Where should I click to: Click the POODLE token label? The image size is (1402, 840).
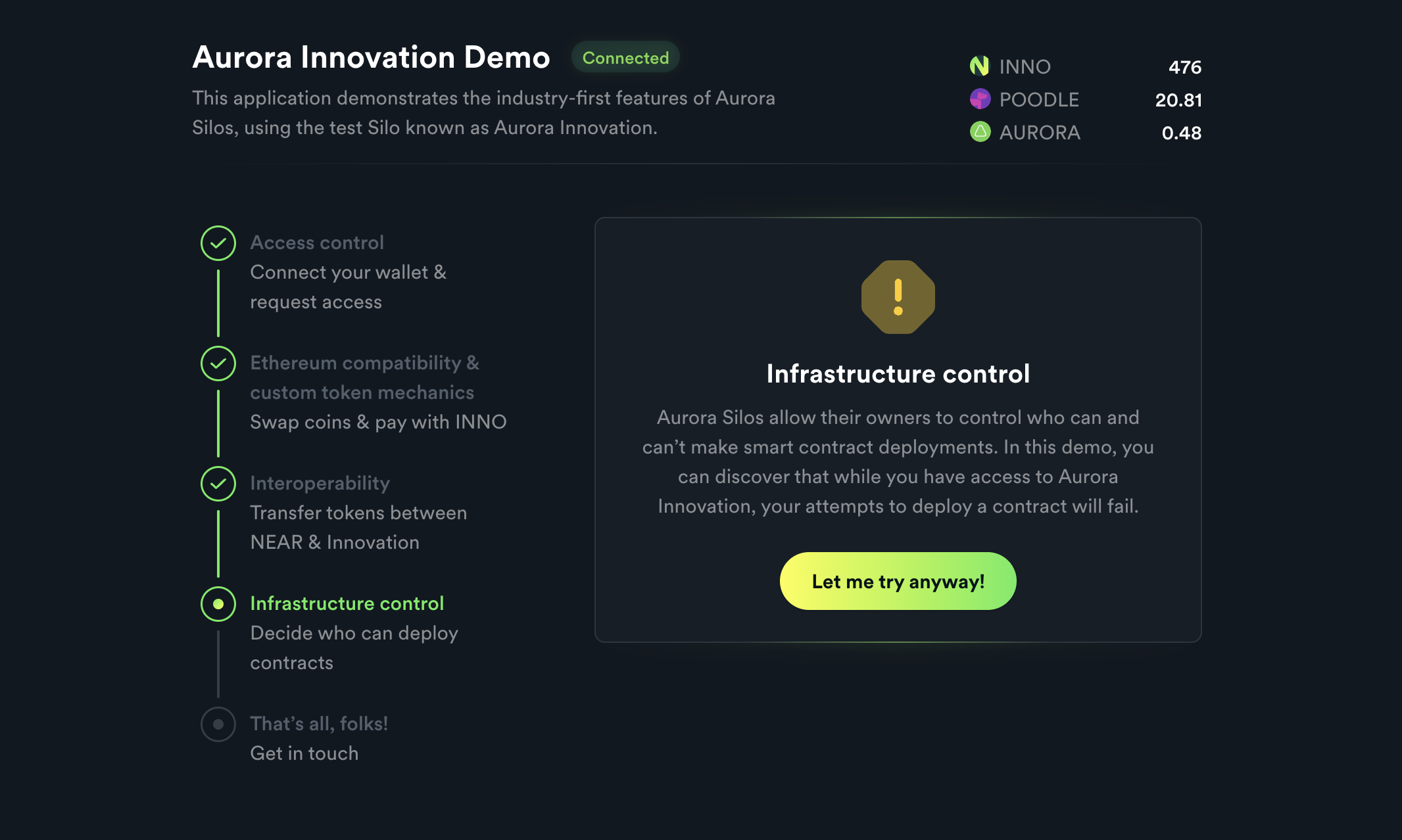tap(1040, 99)
